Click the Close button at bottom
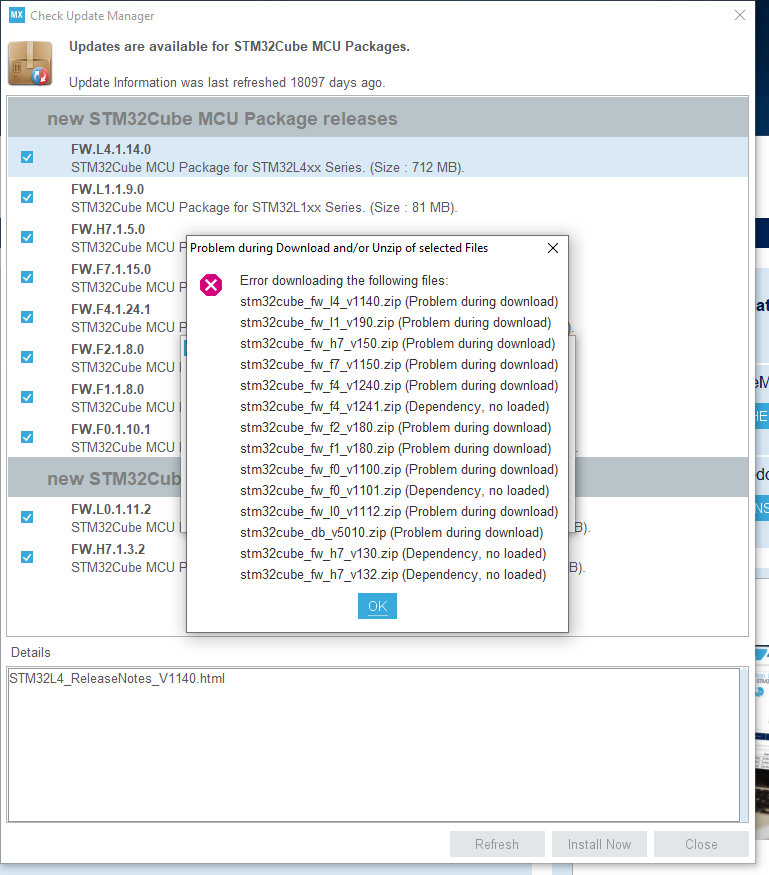Screen dimensions: 769x875 701,844
